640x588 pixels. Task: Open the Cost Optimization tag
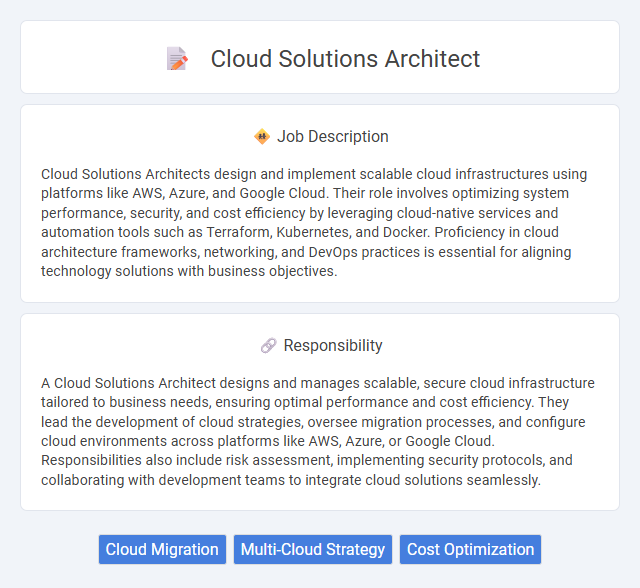tap(470, 549)
